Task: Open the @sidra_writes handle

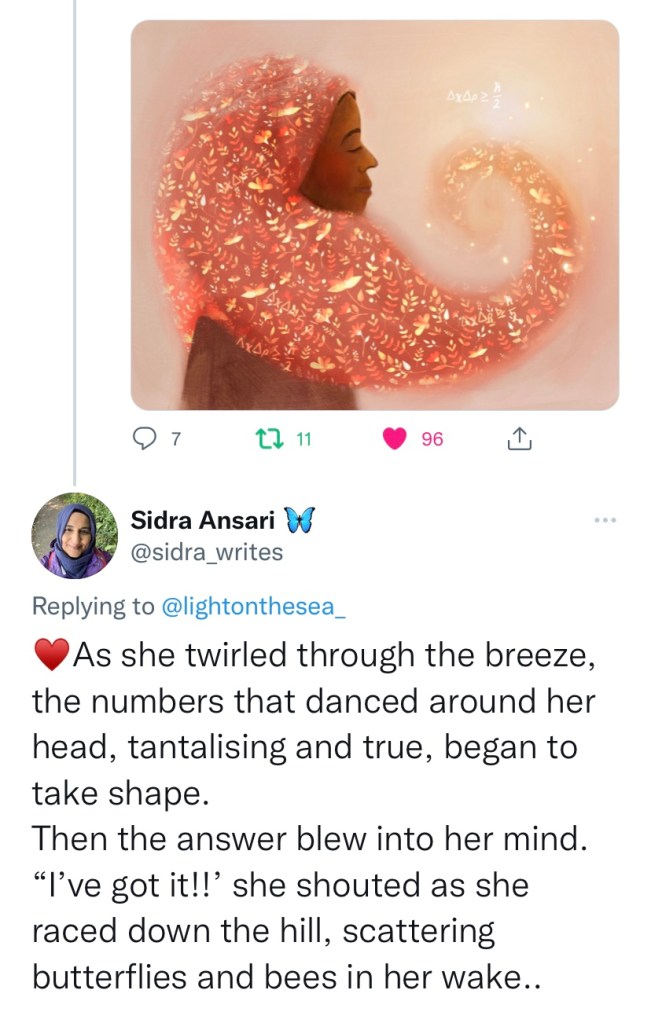Action: (207, 551)
